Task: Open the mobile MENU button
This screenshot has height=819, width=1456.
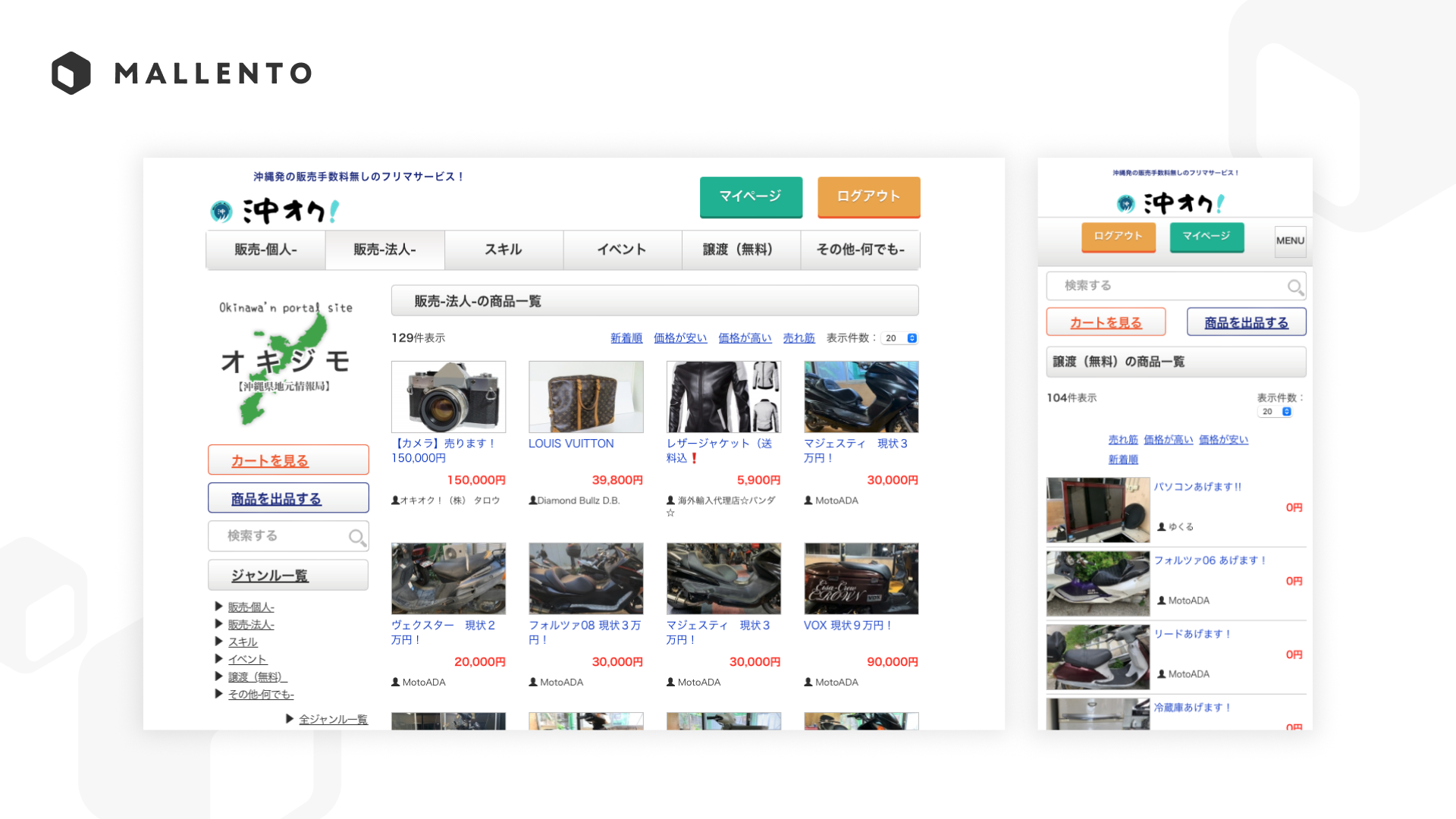Action: pos(1290,241)
